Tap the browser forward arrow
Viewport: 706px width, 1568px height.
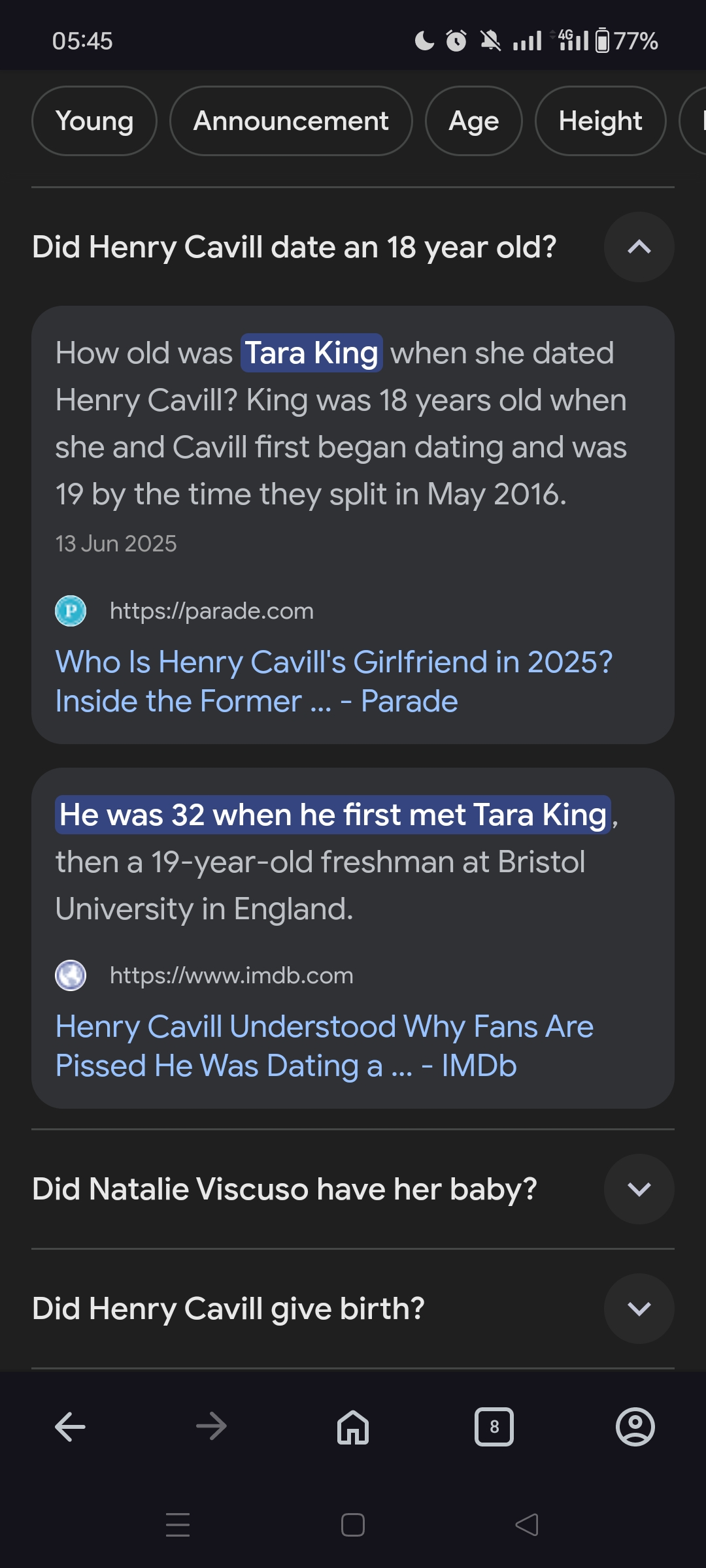pos(211,1426)
